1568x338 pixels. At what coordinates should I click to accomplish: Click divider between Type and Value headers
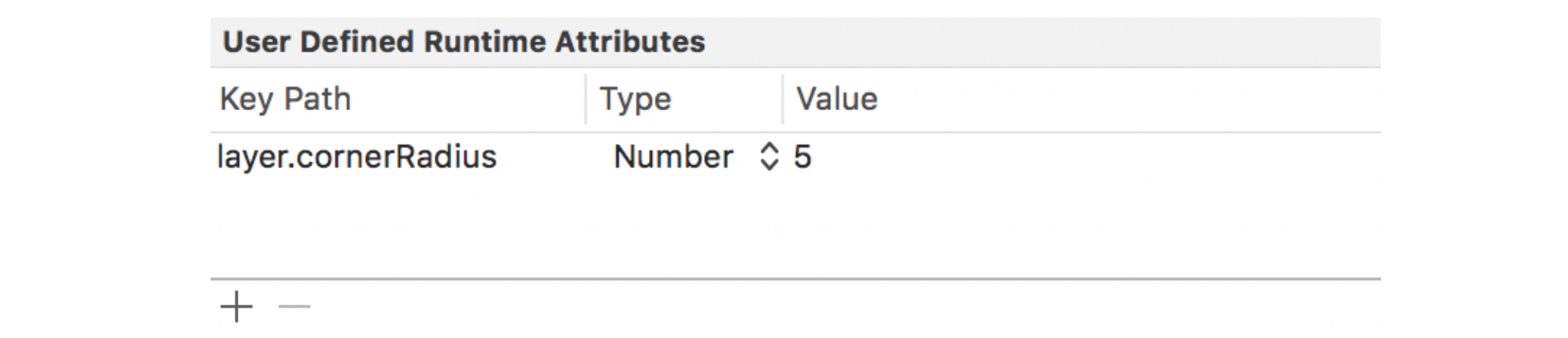[x=782, y=99]
